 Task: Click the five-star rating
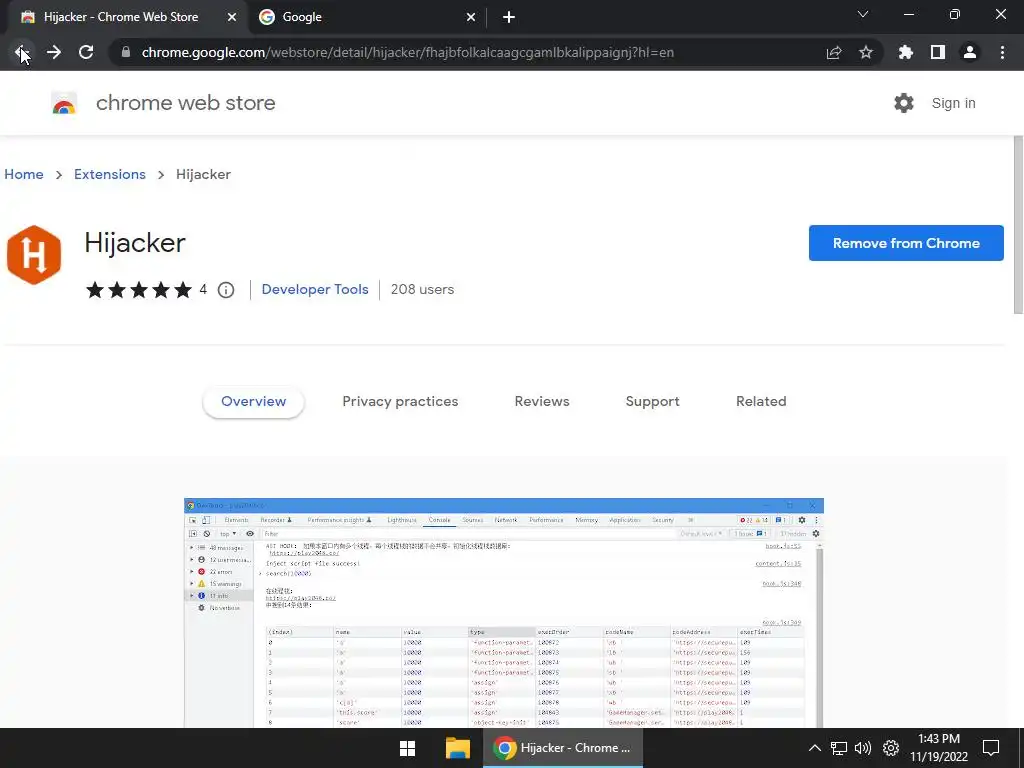(x=138, y=290)
